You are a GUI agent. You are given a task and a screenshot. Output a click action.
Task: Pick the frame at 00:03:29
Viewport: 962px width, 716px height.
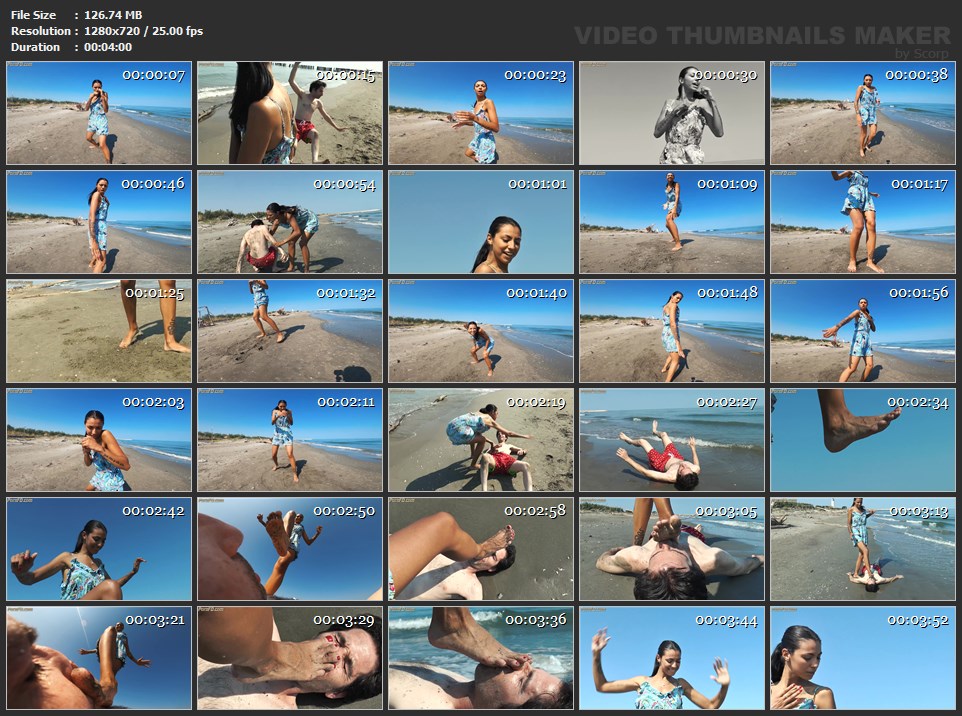click(290, 658)
